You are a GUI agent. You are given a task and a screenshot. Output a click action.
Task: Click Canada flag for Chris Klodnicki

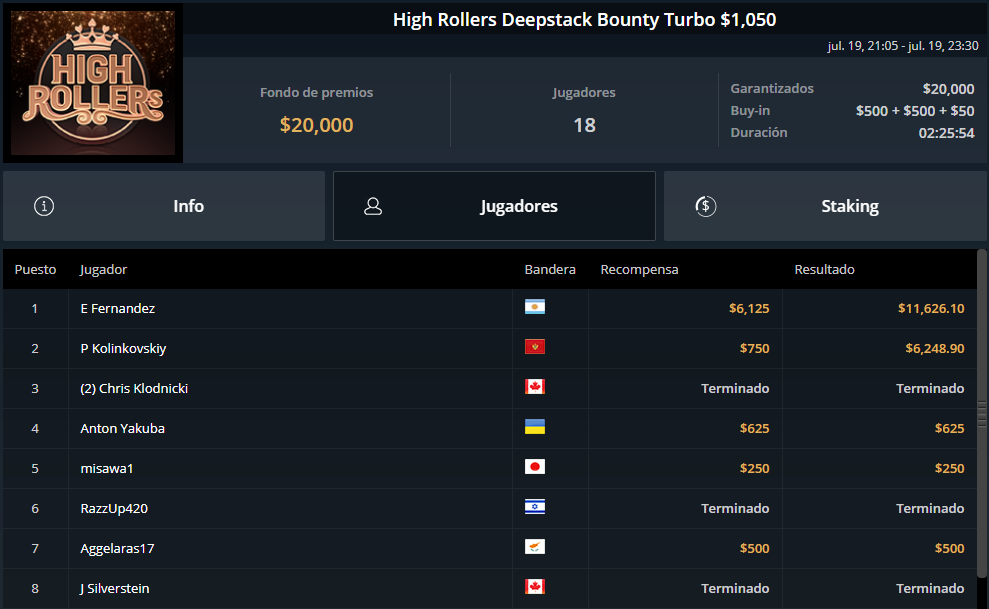(535, 387)
